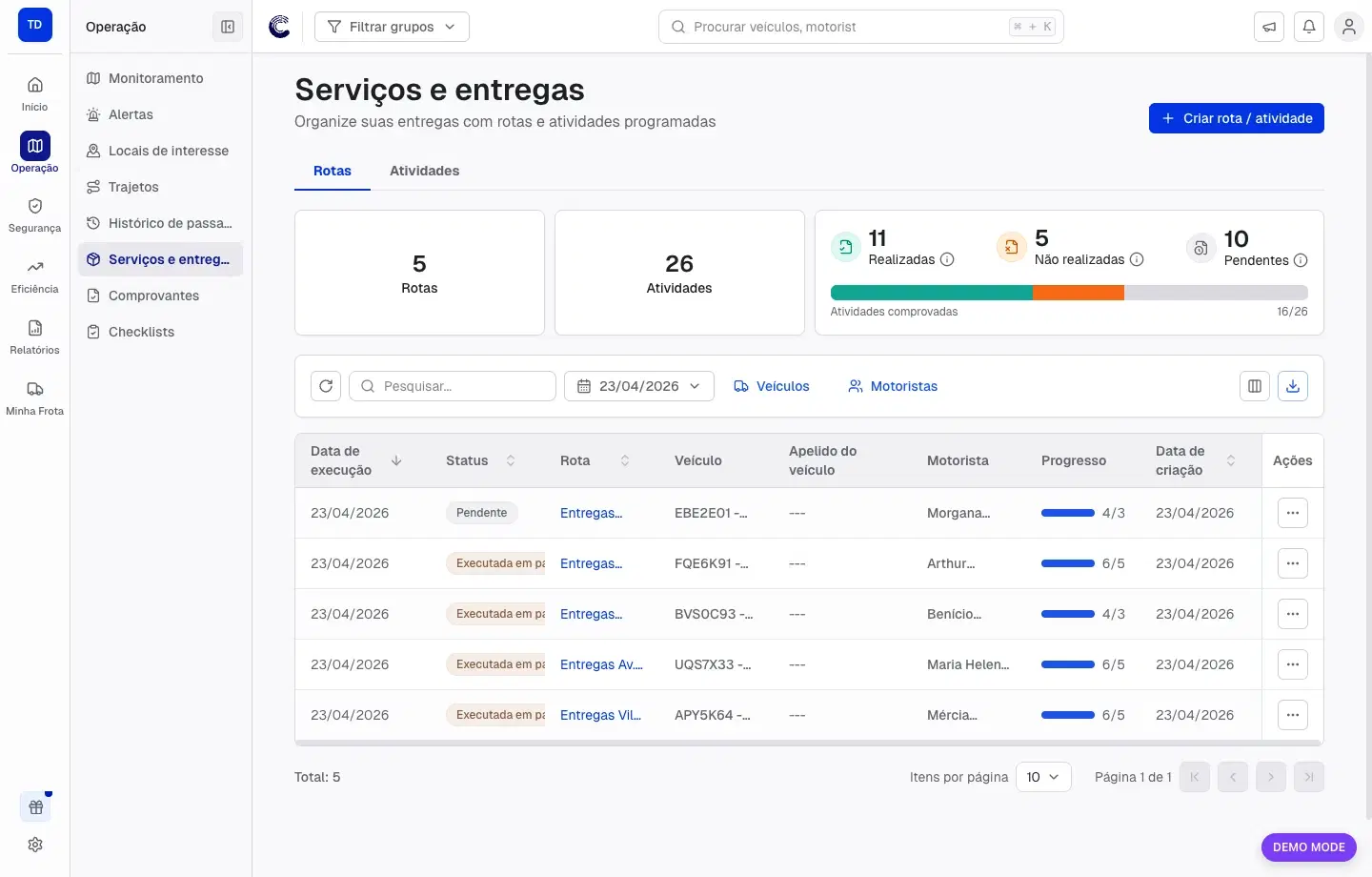Open actions menu for BVS0C93 row
Screen dimensions: 1372x877
click(x=1293, y=614)
